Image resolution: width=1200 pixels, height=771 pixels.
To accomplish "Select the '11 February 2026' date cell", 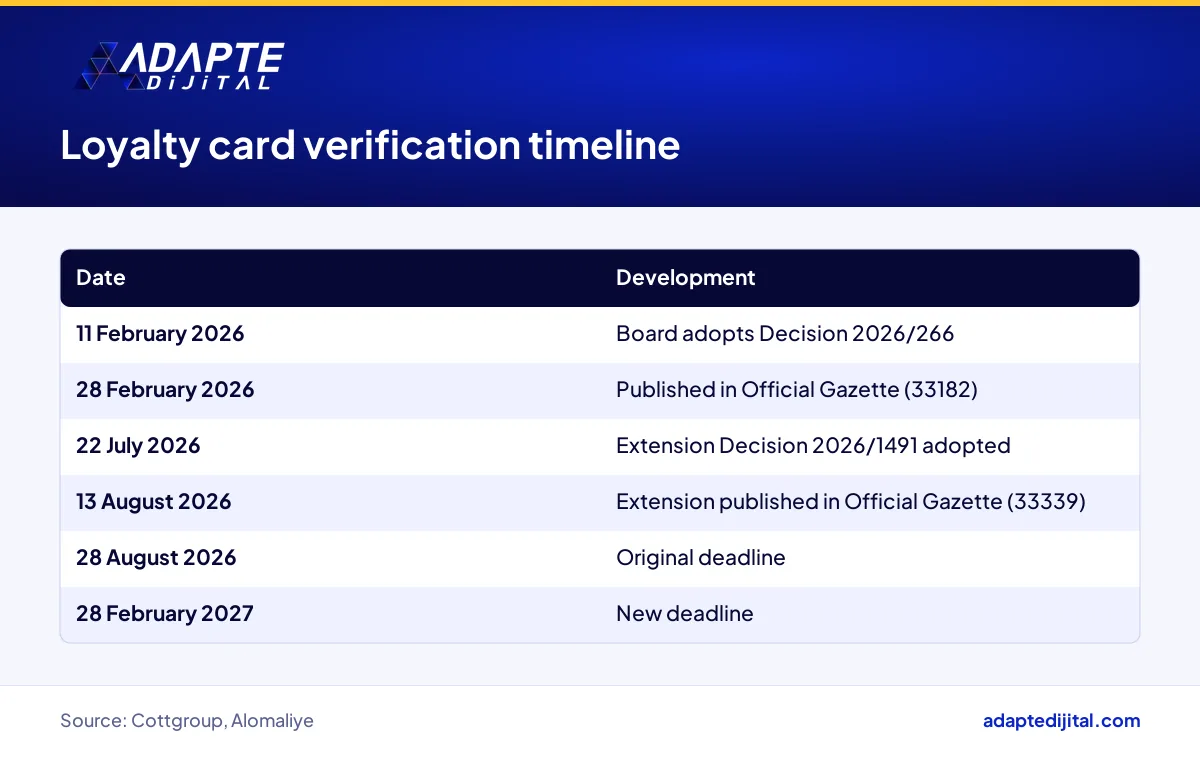I will pos(160,334).
